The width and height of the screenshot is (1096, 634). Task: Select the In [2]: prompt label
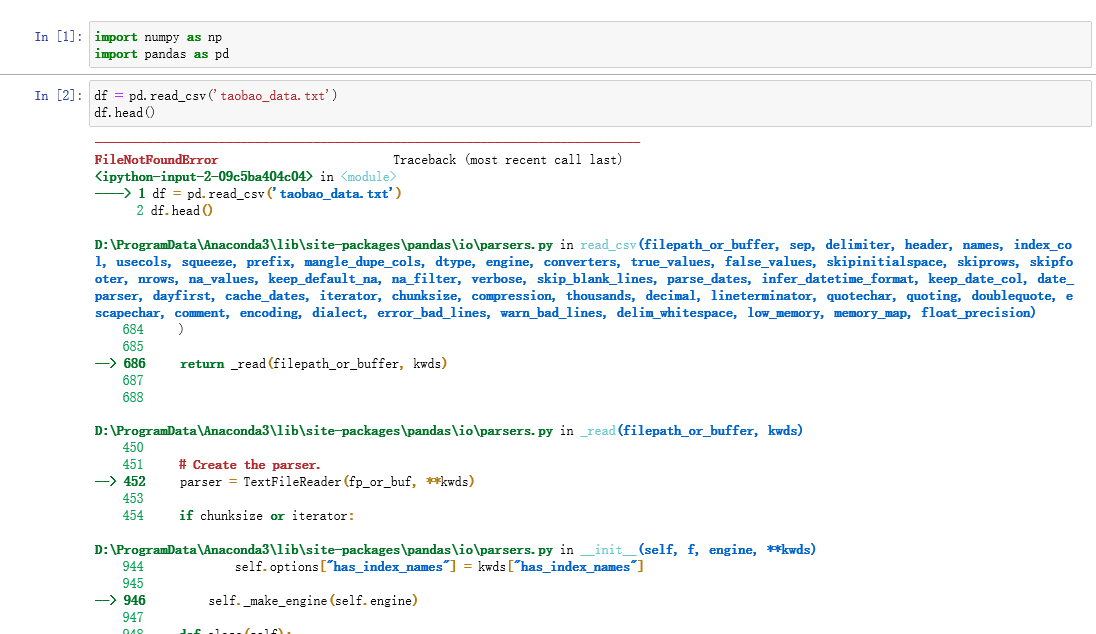(58, 95)
